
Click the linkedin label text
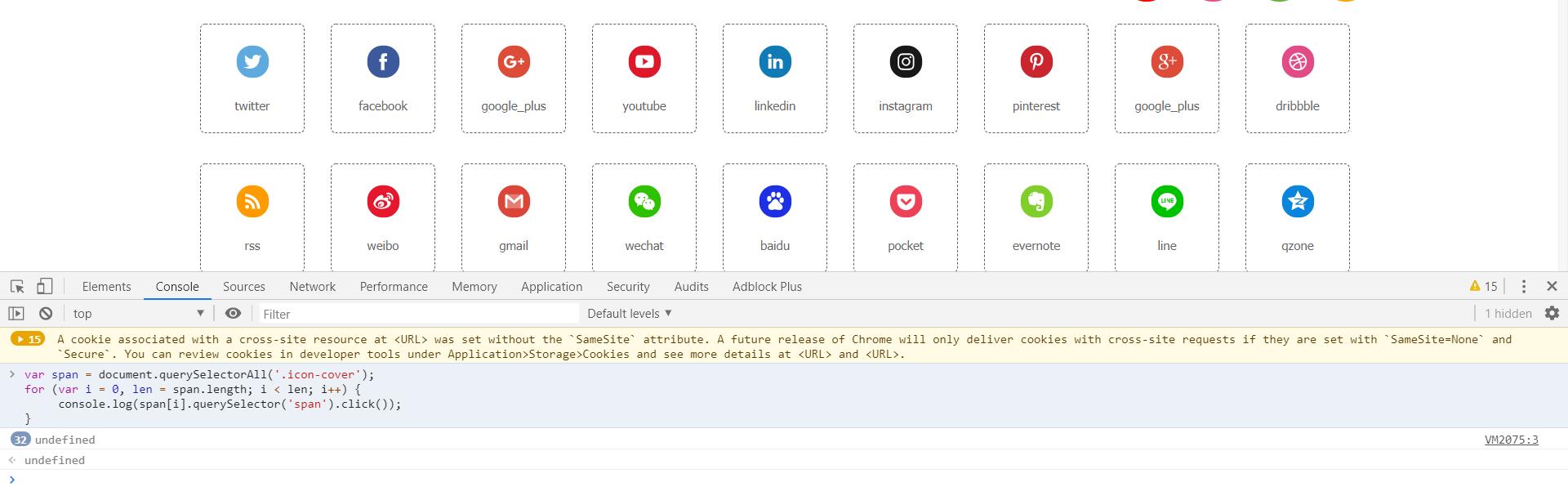point(775,106)
